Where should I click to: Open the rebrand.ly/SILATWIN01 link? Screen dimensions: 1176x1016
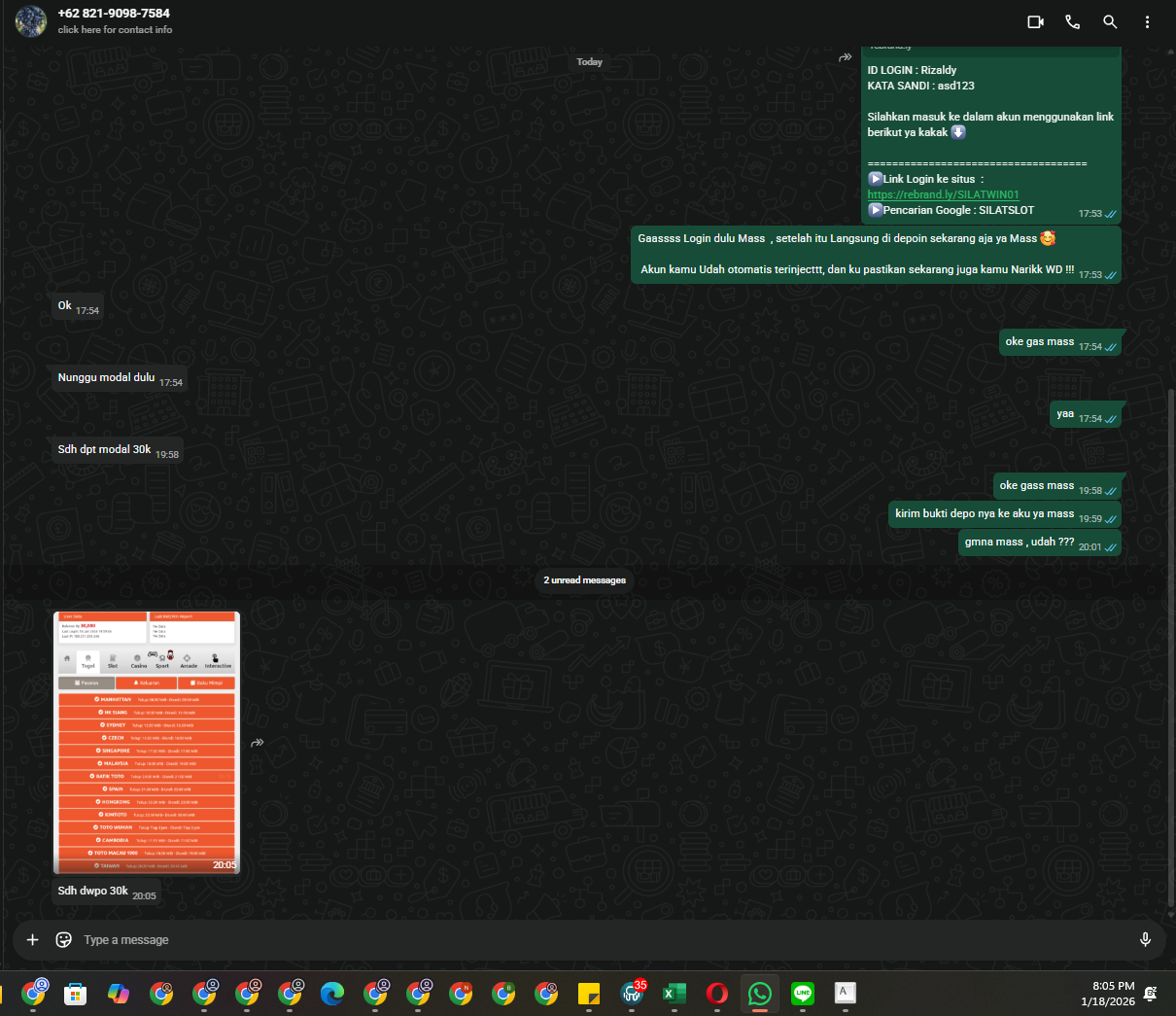943,194
